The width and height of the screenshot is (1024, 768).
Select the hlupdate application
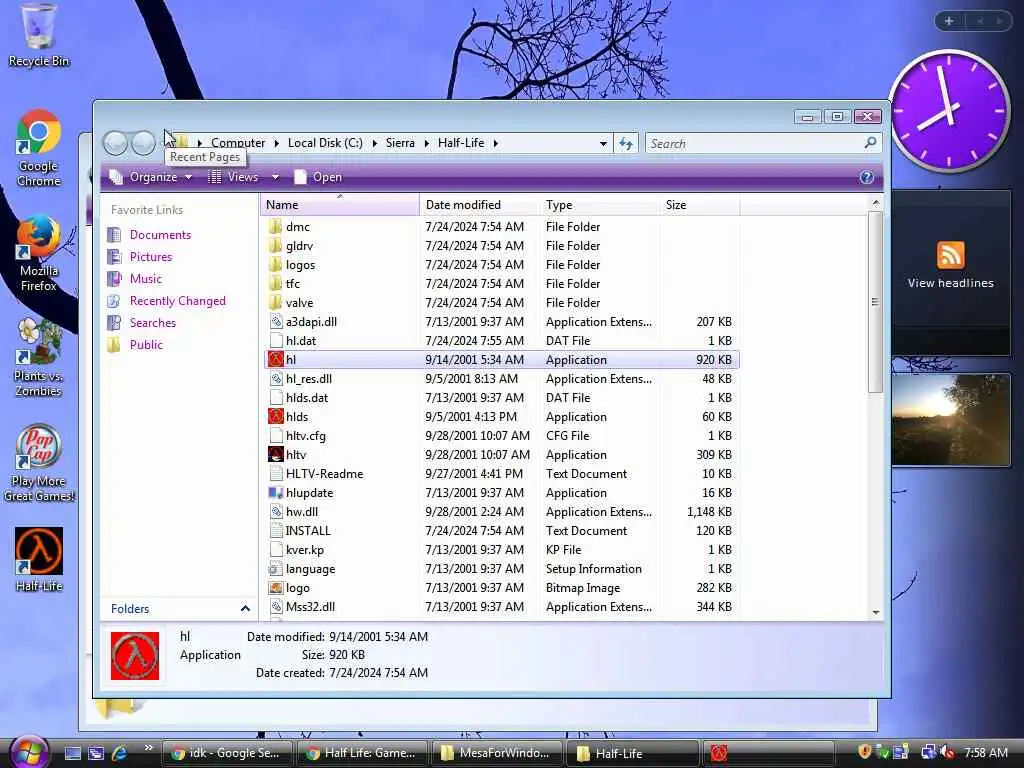[x=502, y=492]
